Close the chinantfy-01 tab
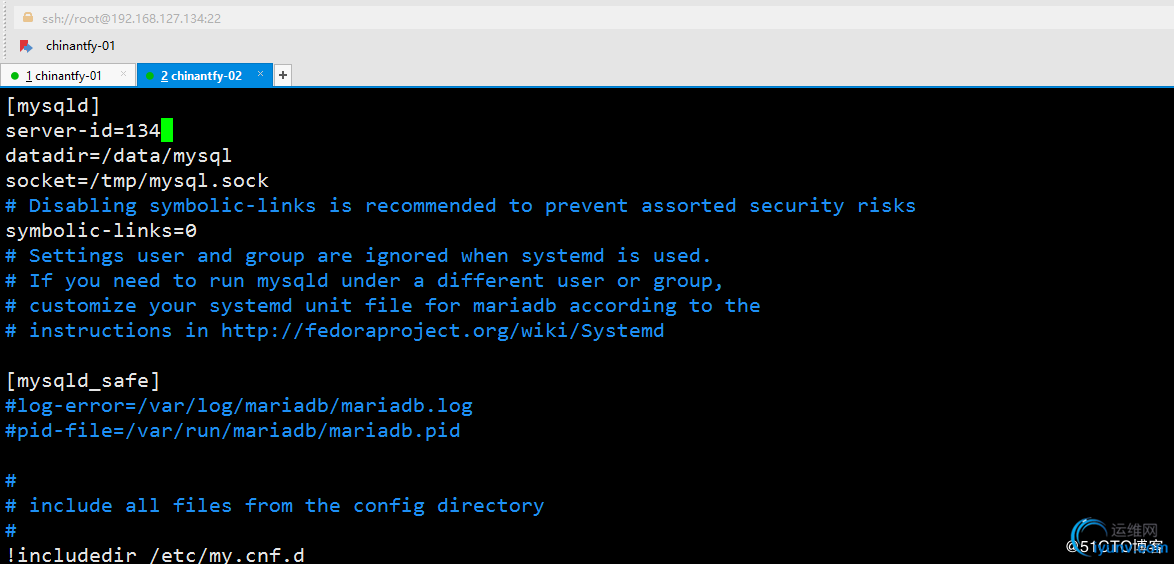The width and height of the screenshot is (1174, 564). coord(124,74)
